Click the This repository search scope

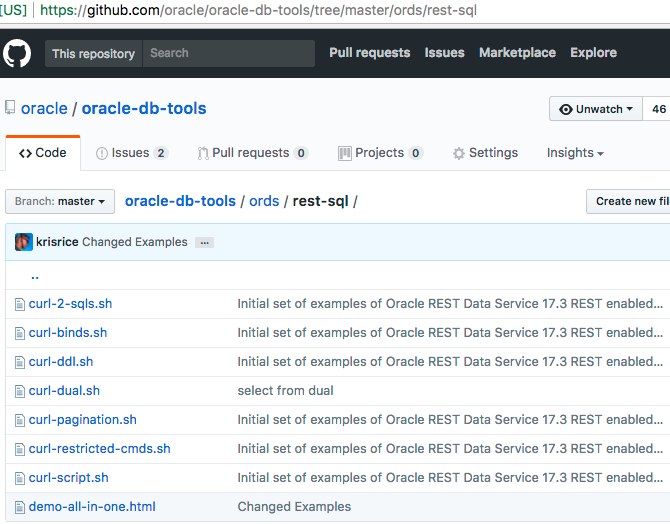[94, 53]
